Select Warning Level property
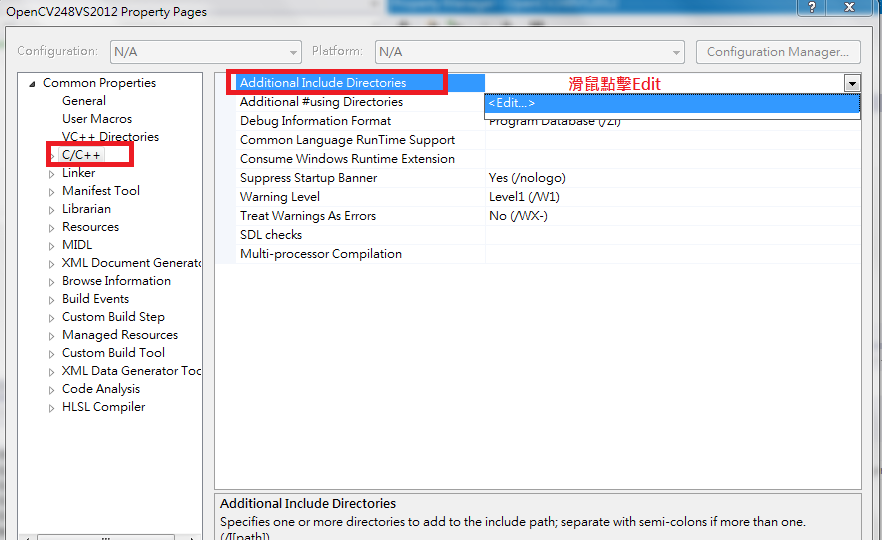The width and height of the screenshot is (882, 540). (280, 197)
